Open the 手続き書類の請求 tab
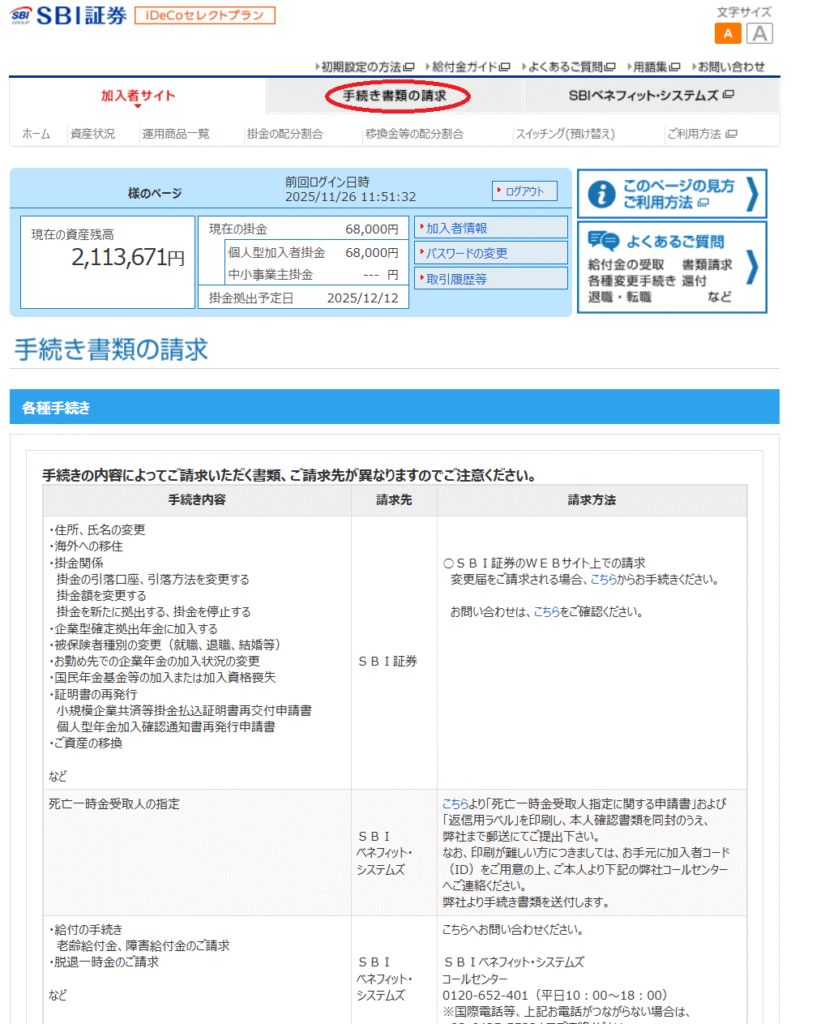825x1024 pixels. 394,96
